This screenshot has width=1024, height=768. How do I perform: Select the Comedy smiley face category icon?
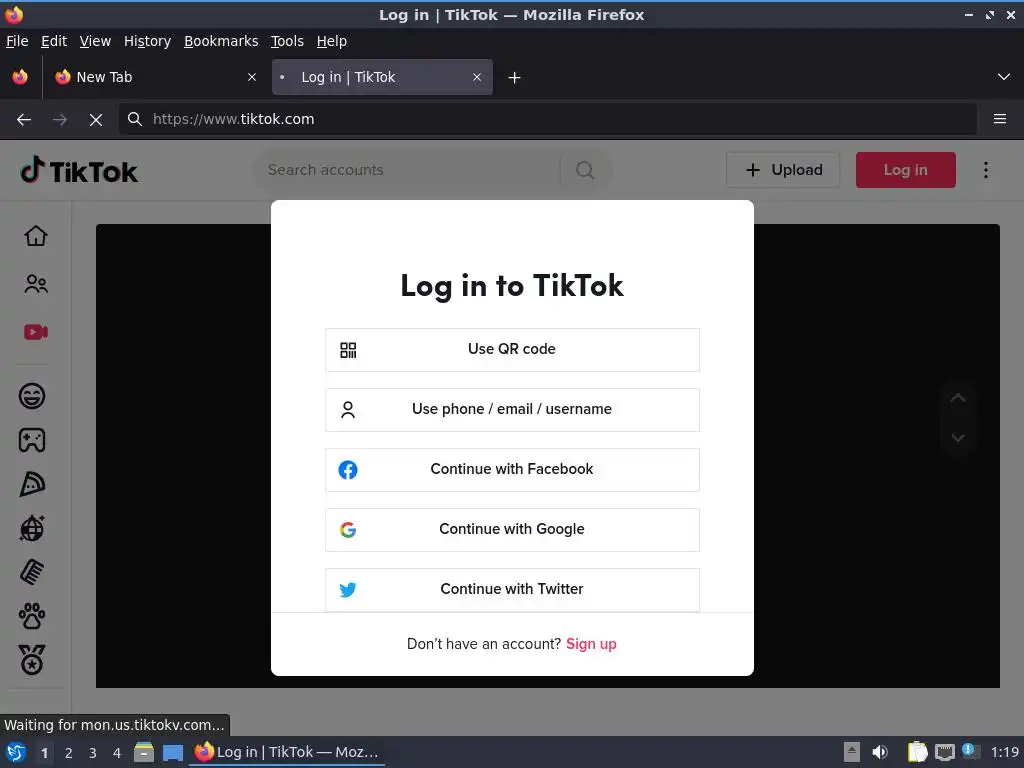point(32,396)
